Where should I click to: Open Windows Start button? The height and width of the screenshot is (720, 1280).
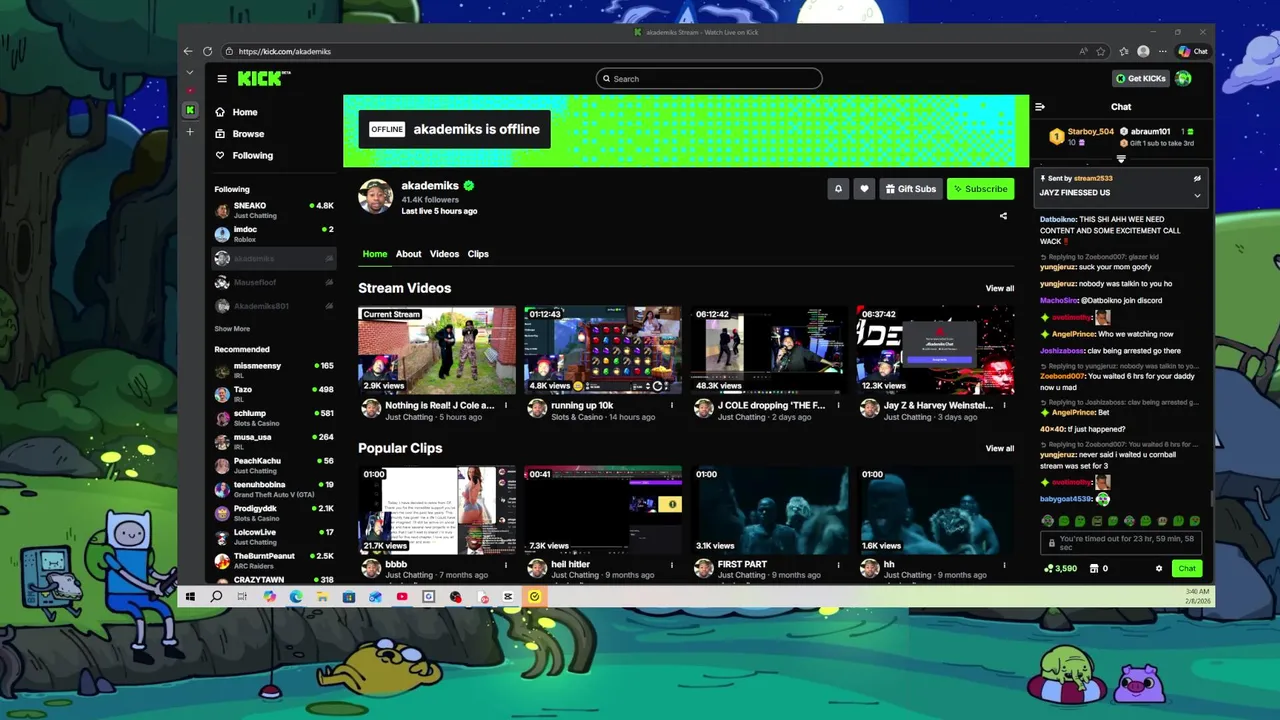point(190,597)
